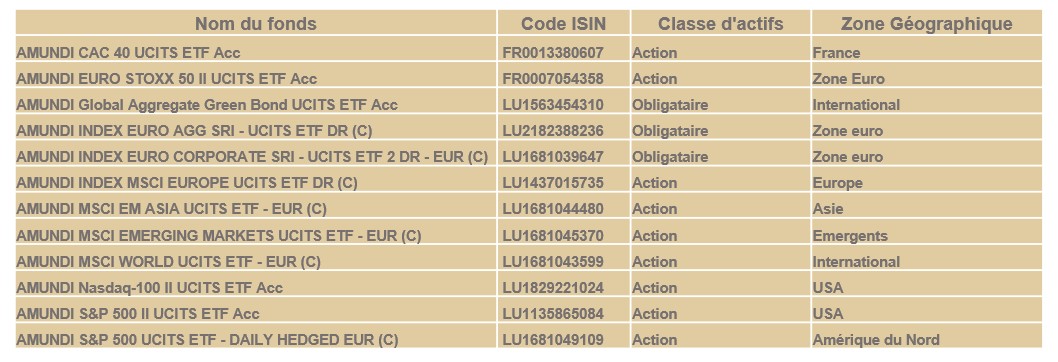1058x362 pixels.
Task: Select the 'Emergents' geographic zone cell
Action: tap(850, 236)
